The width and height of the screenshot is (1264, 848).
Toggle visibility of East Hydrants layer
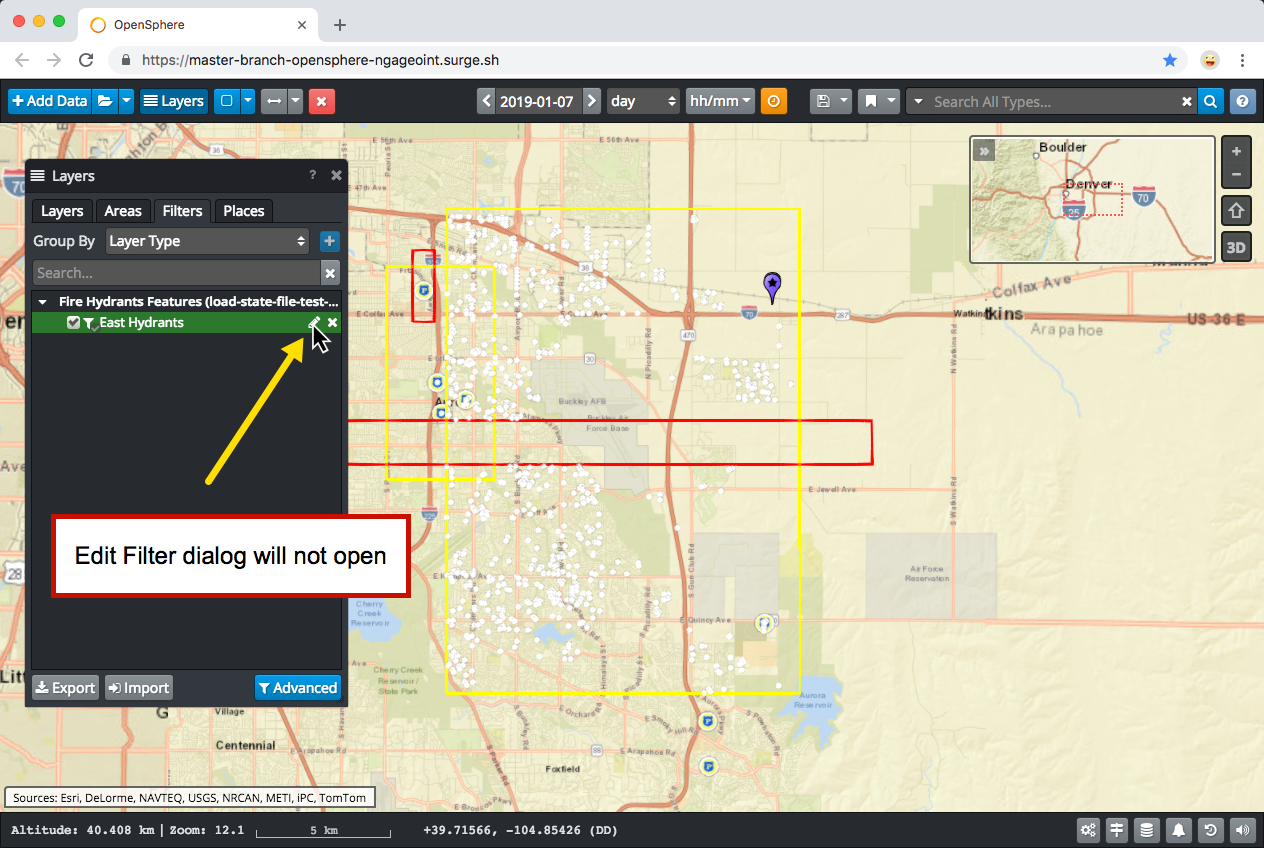pos(73,322)
